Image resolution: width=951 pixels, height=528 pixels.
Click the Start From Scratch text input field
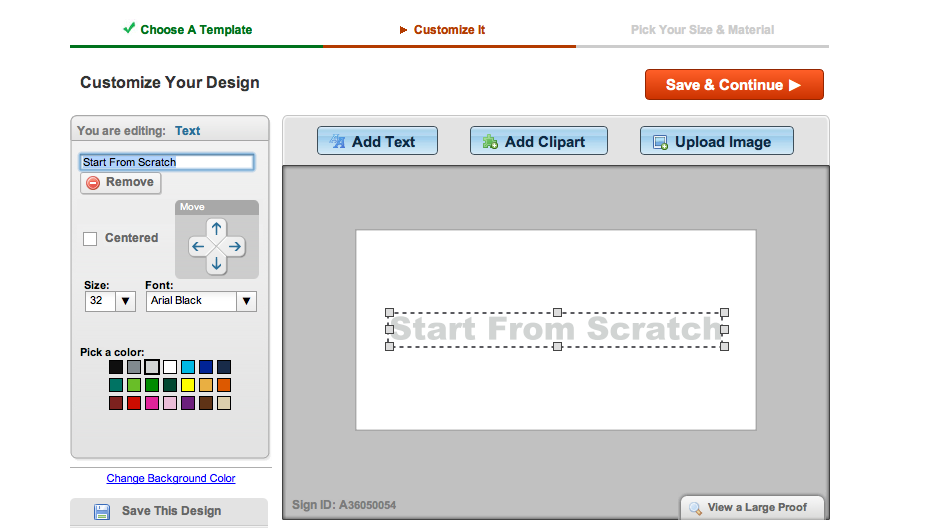click(x=166, y=162)
